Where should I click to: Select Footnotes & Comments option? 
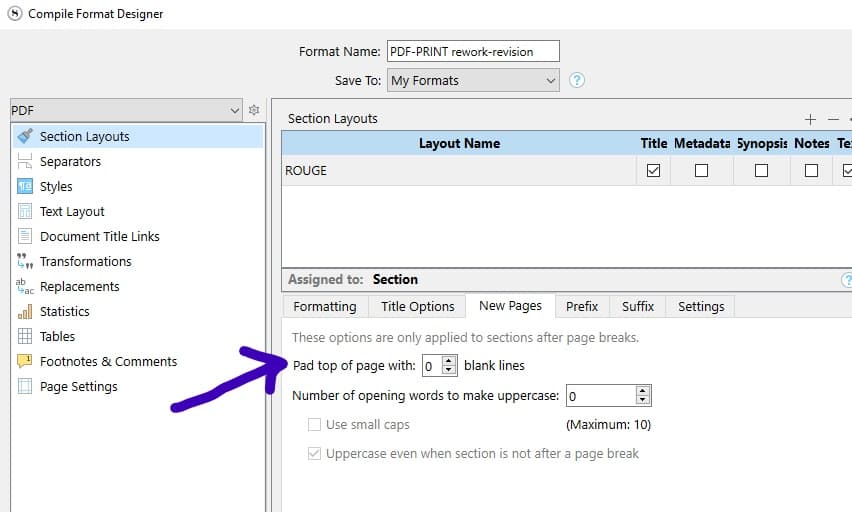[x=138, y=361]
